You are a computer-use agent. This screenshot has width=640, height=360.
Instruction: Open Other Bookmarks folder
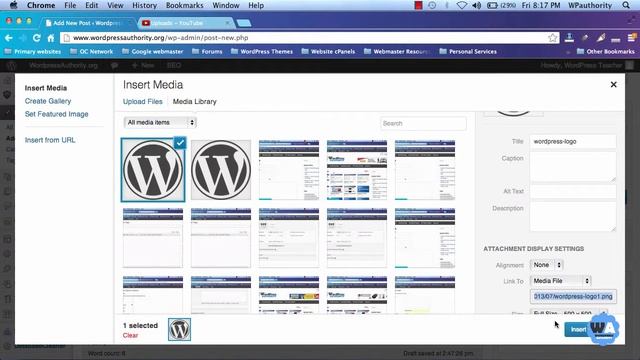point(606,51)
